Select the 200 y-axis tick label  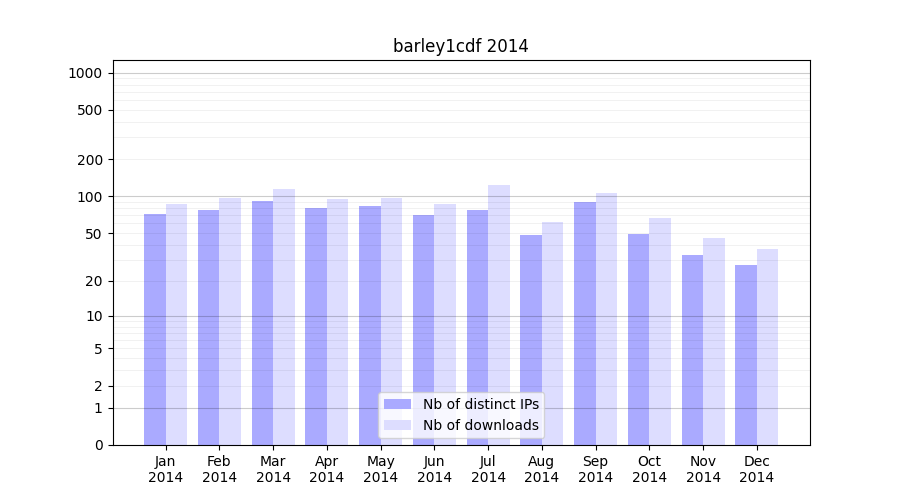tap(91, 160)
